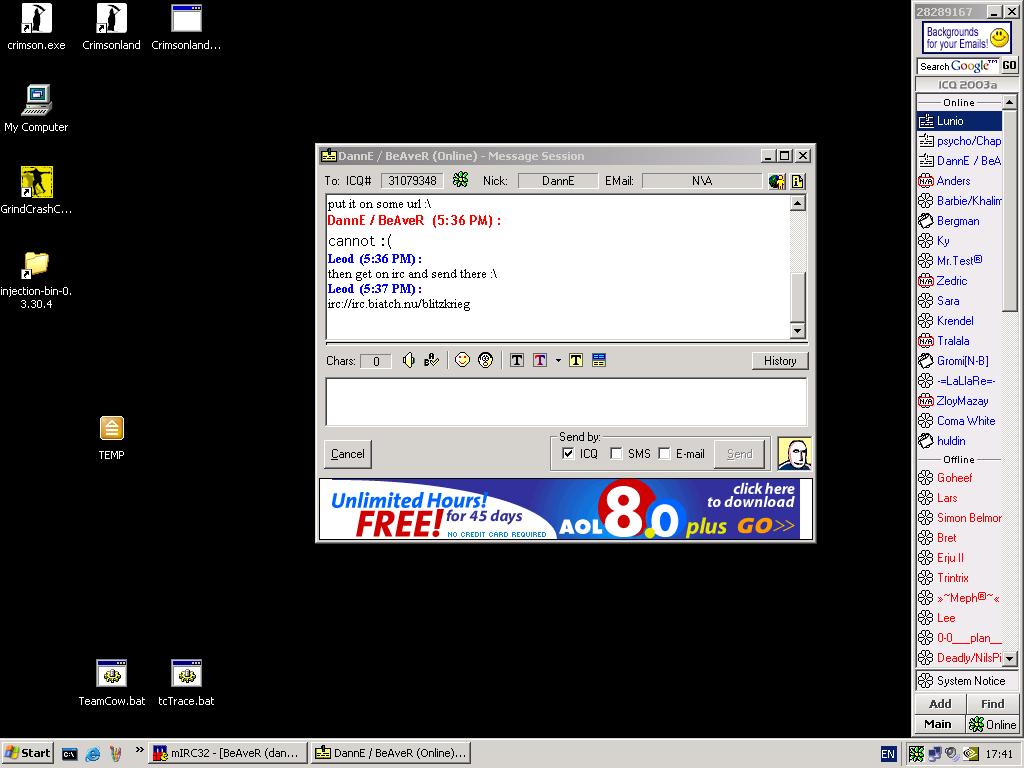Viewport: 1024px width, 768px height.
Task: Expand the text color dropdown arrow
Action: (x=558, y=360)
